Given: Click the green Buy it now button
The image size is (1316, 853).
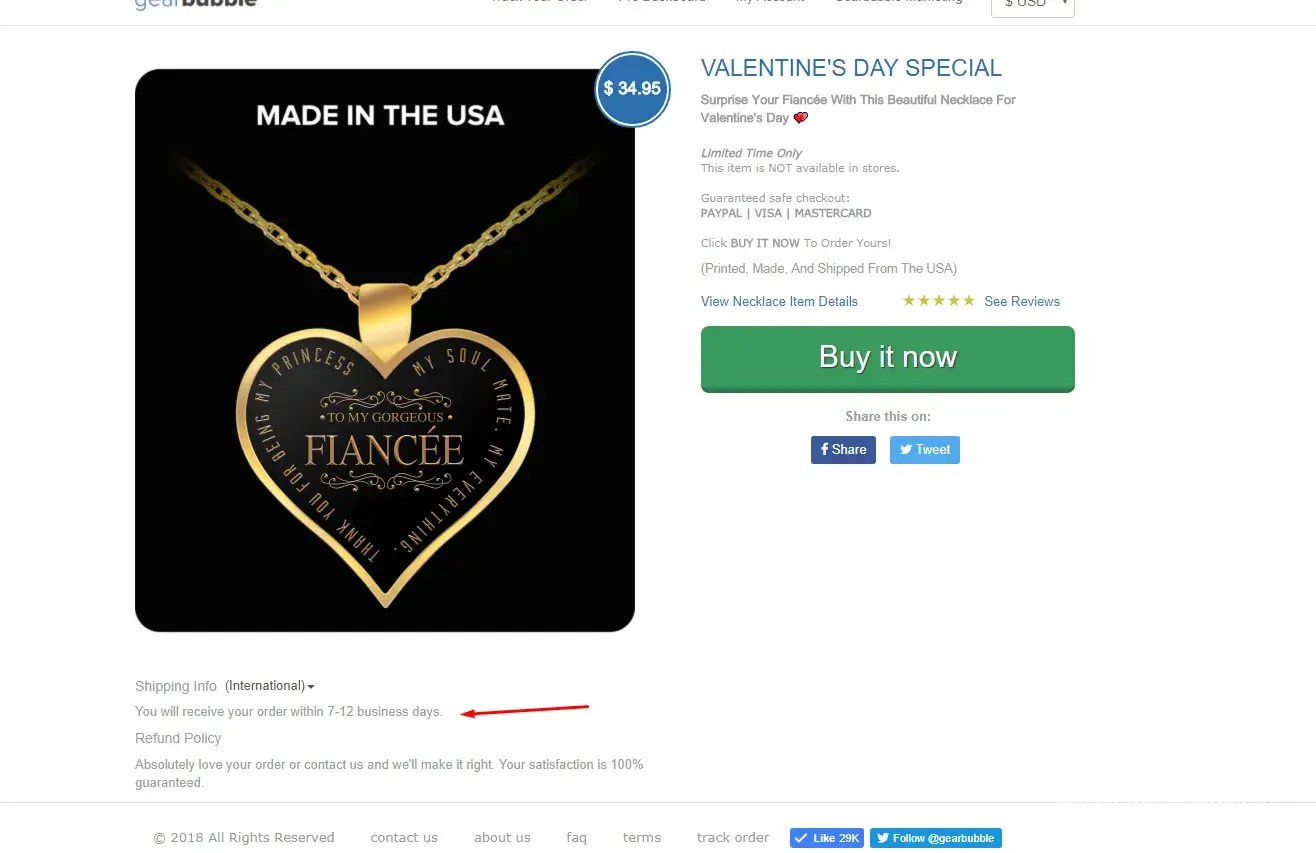Looking at the screenshot, I should pyautogui.click(x=887, y=358).
